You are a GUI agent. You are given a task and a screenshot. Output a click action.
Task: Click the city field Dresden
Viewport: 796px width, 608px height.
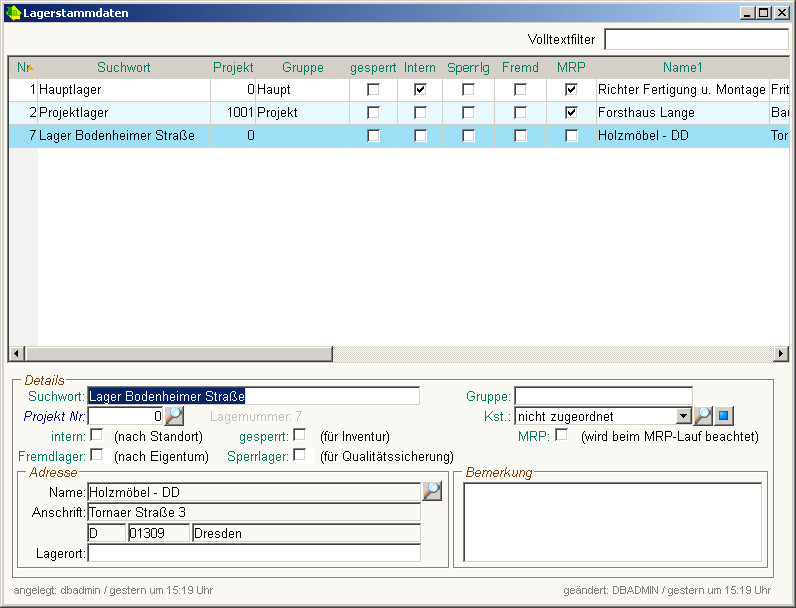pos(307,533)
